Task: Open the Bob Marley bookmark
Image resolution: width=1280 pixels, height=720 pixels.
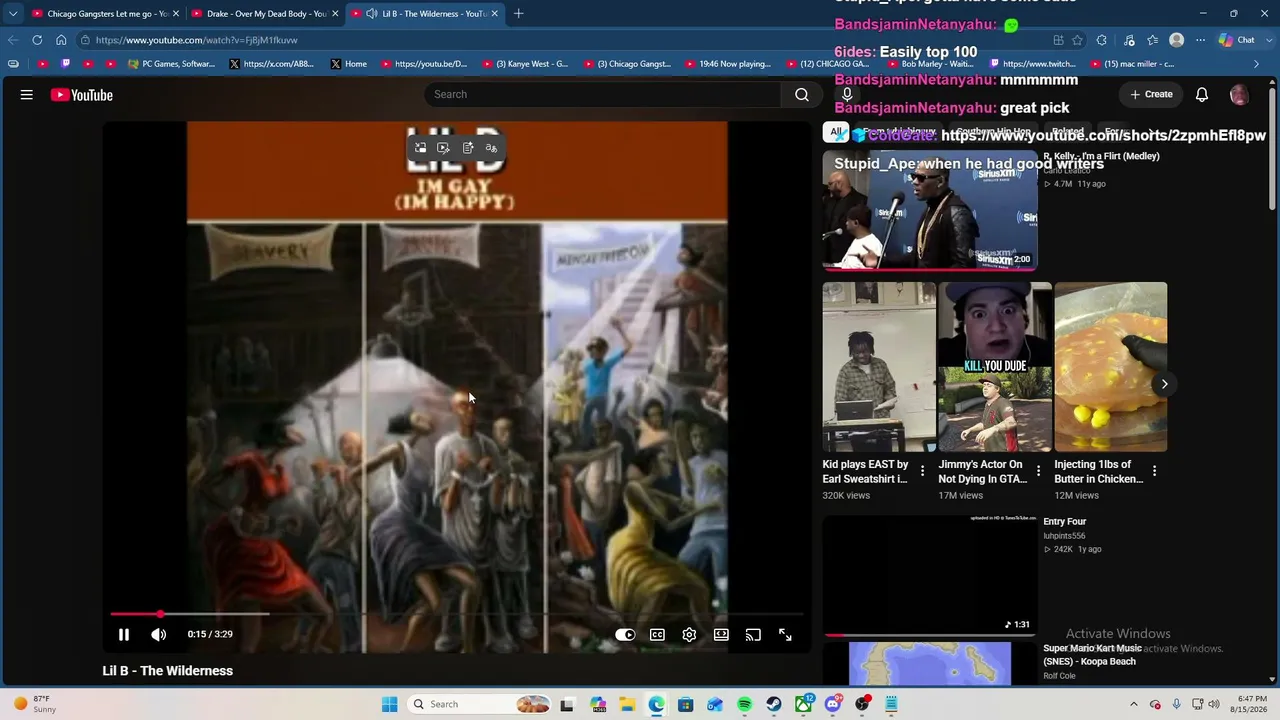Action: (x=930, y=64)
